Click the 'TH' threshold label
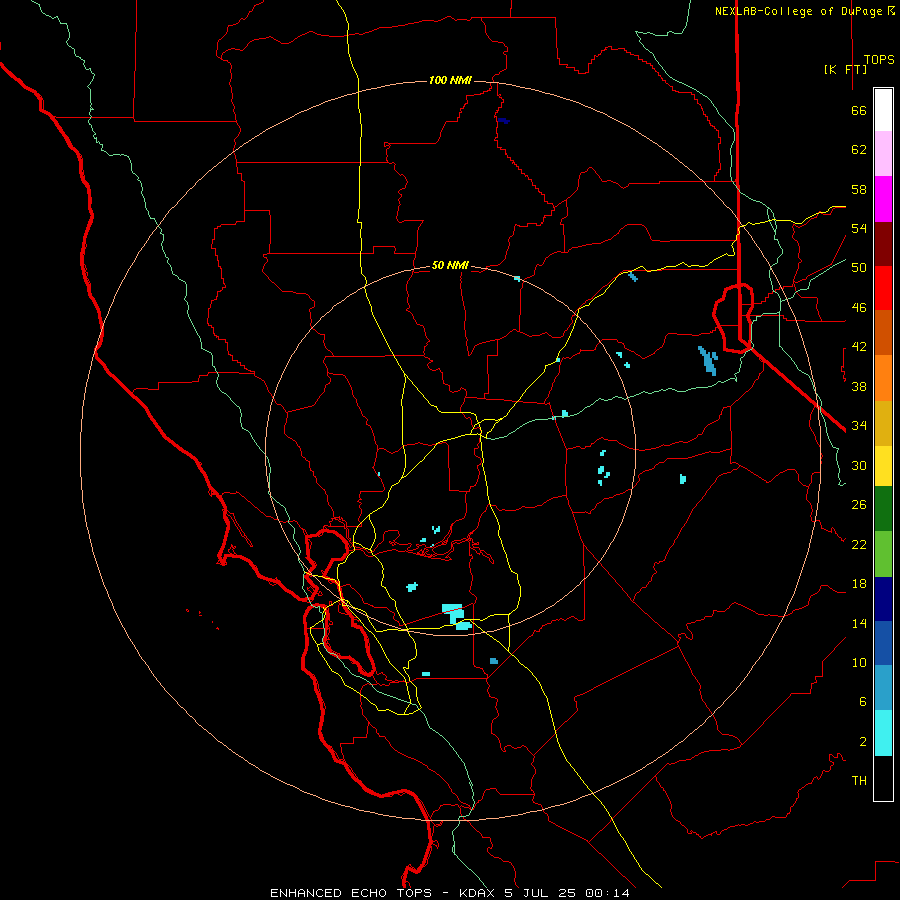The image size is (900, 900). point(859,781)
